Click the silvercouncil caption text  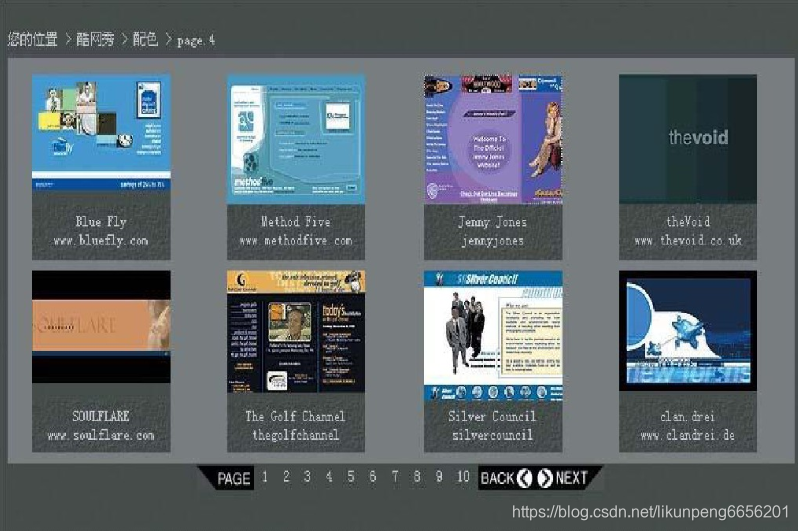[493, 435]
